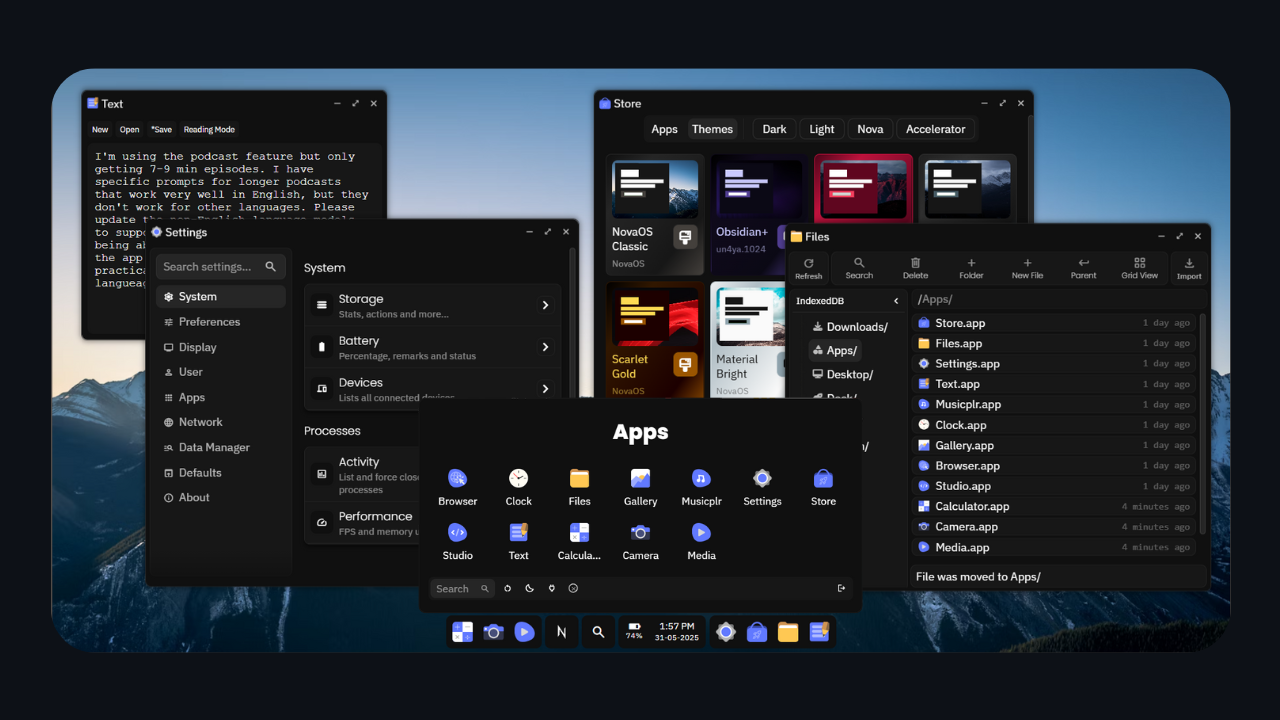Click the Open button in Text editor

point(130,129)
